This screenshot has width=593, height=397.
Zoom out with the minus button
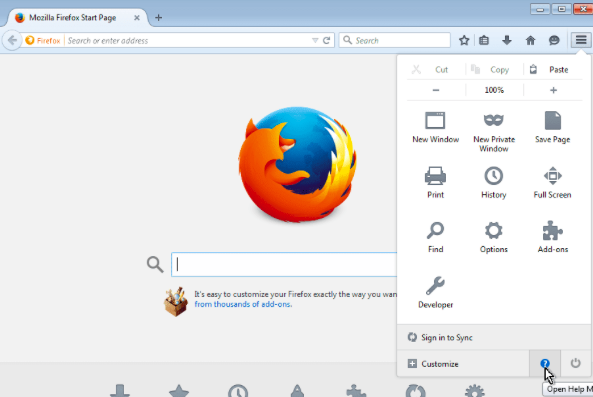click(436, 90)
